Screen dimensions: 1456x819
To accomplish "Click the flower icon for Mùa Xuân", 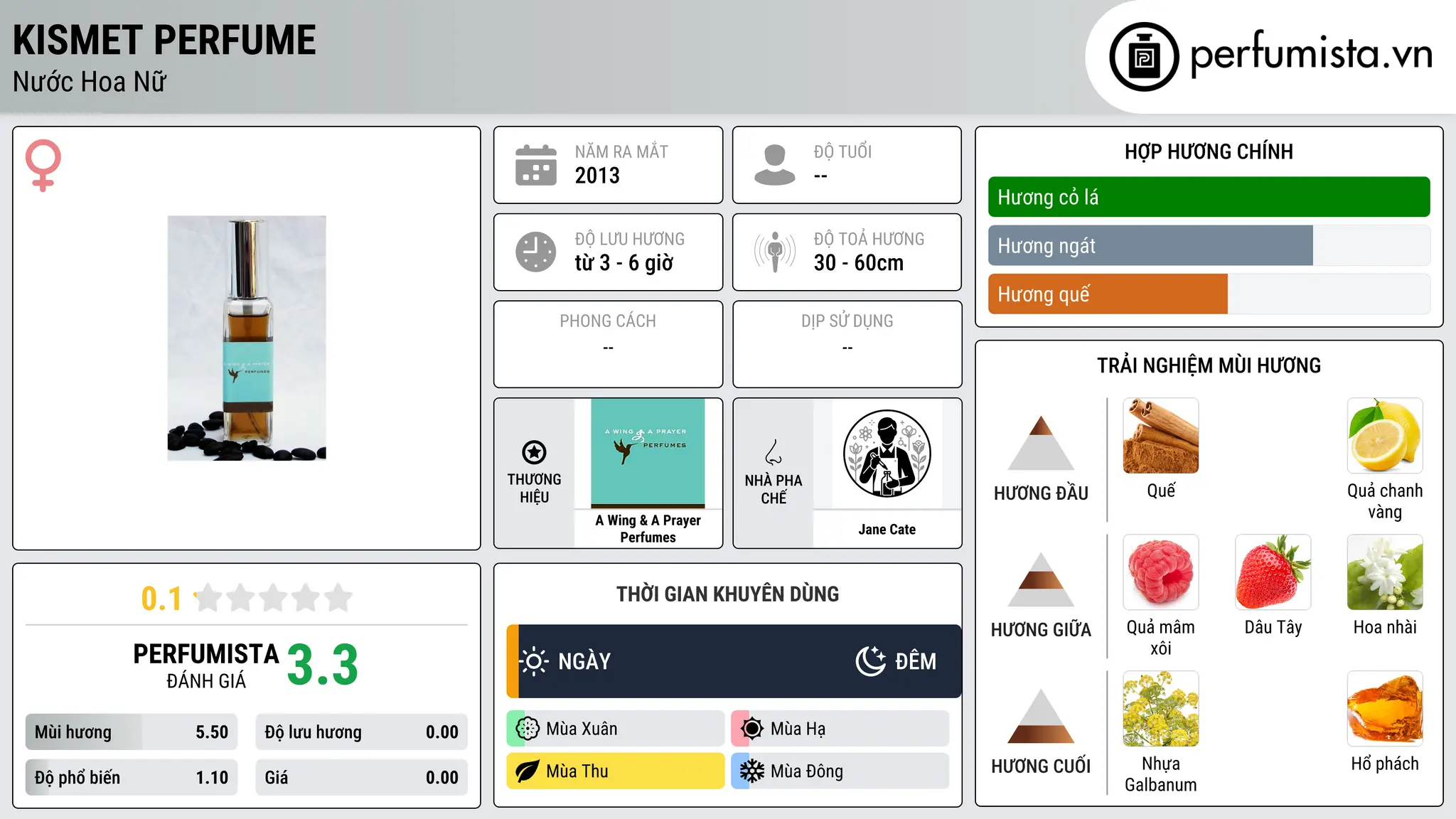I will [528, 729].
